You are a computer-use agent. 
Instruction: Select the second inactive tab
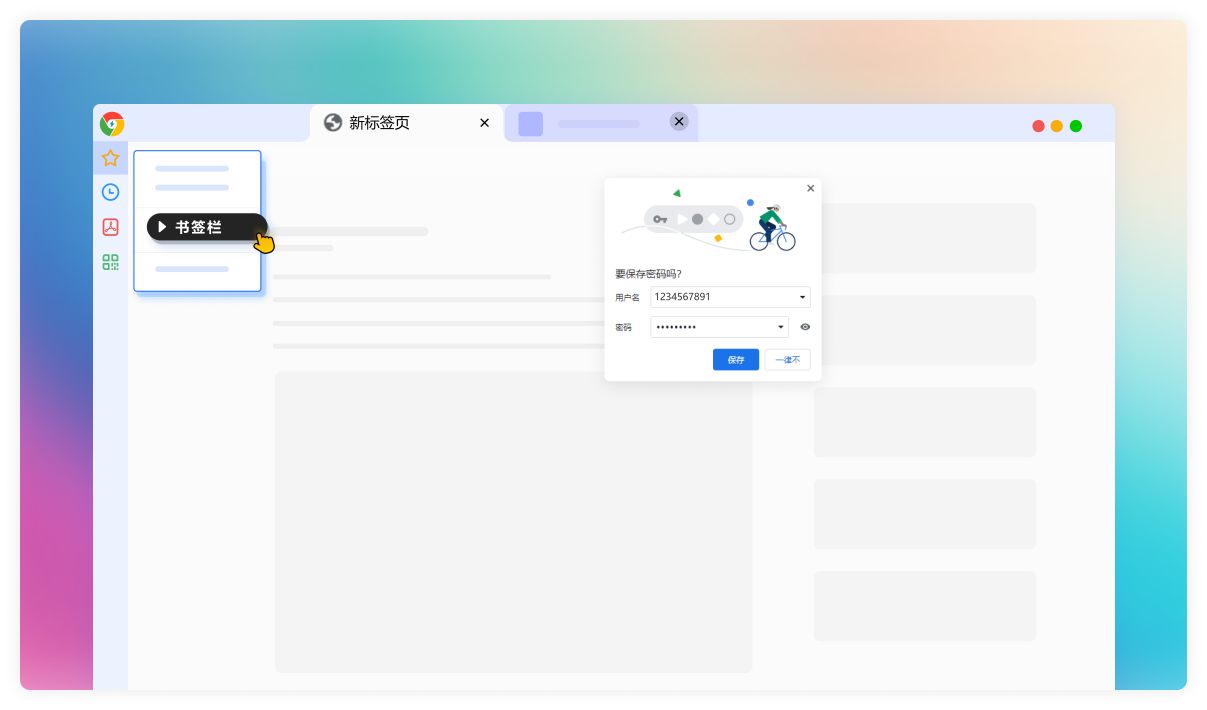600,123
